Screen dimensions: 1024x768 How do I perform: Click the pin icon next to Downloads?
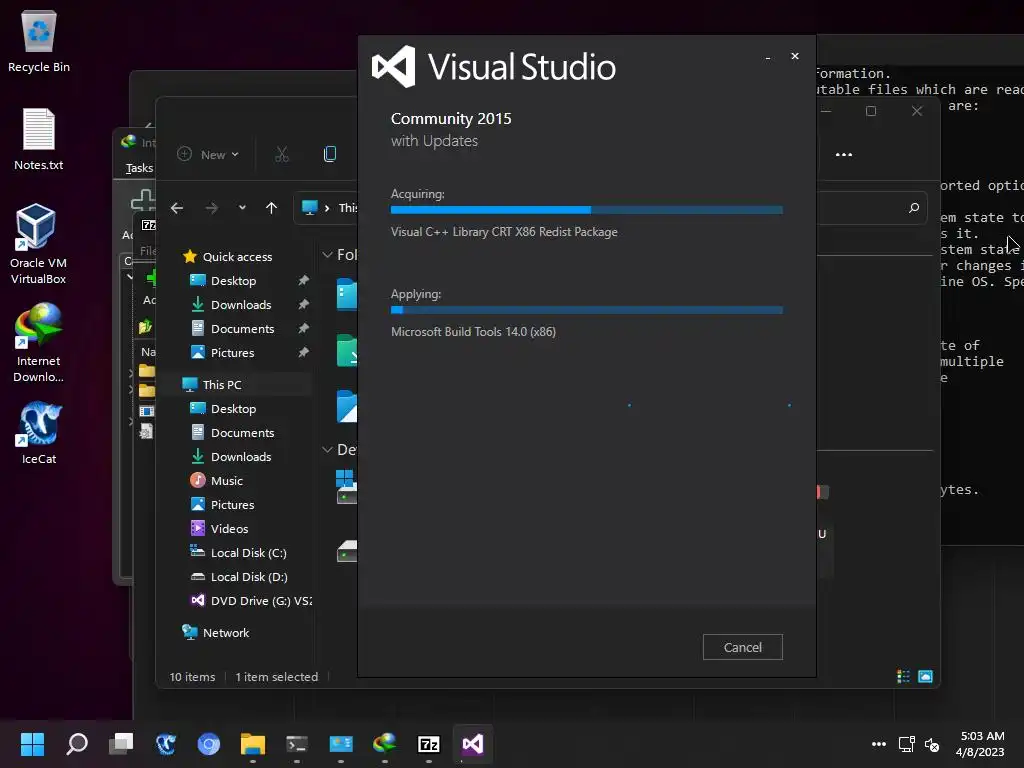(304, 304)
